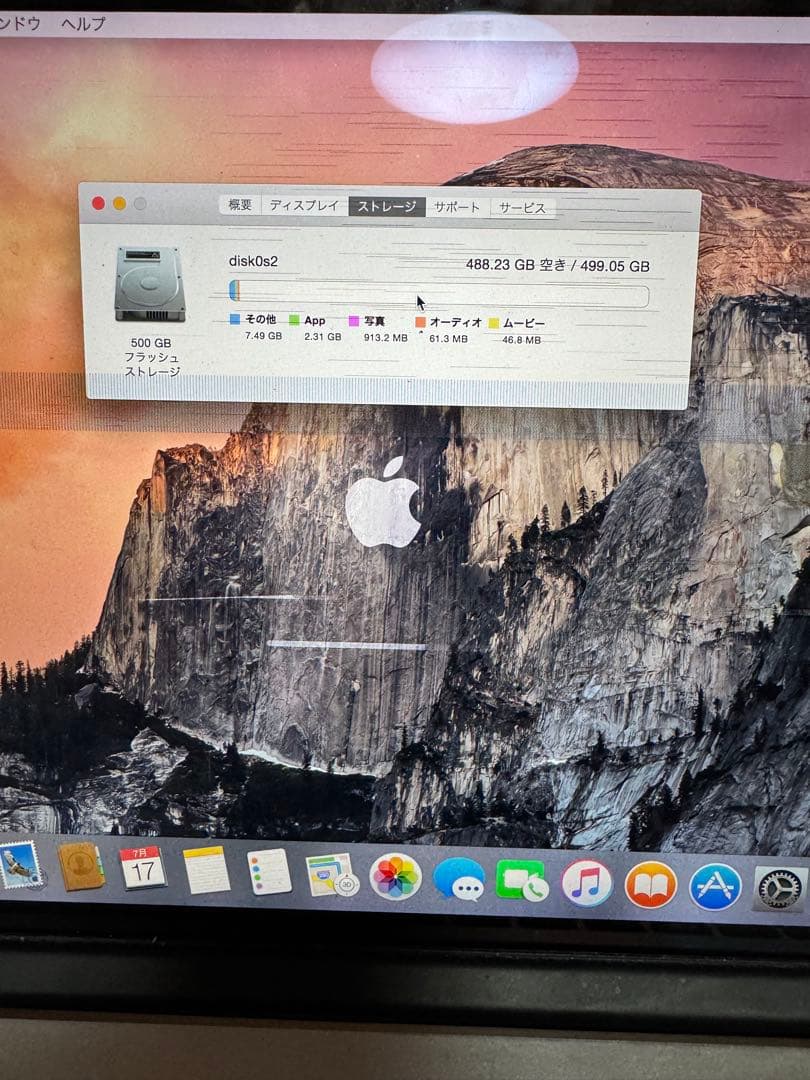The image size is (810, 1080).
Task: Click the pink 写真 legend swatch
Action: 354,321
